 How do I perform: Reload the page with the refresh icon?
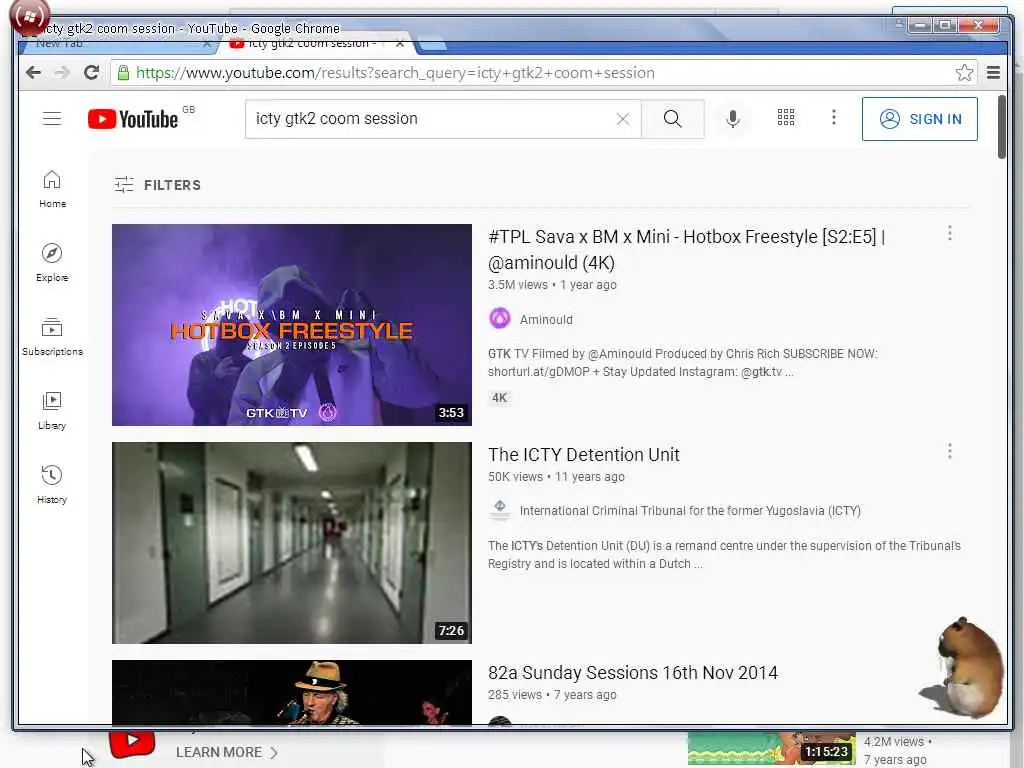point(91,72)
